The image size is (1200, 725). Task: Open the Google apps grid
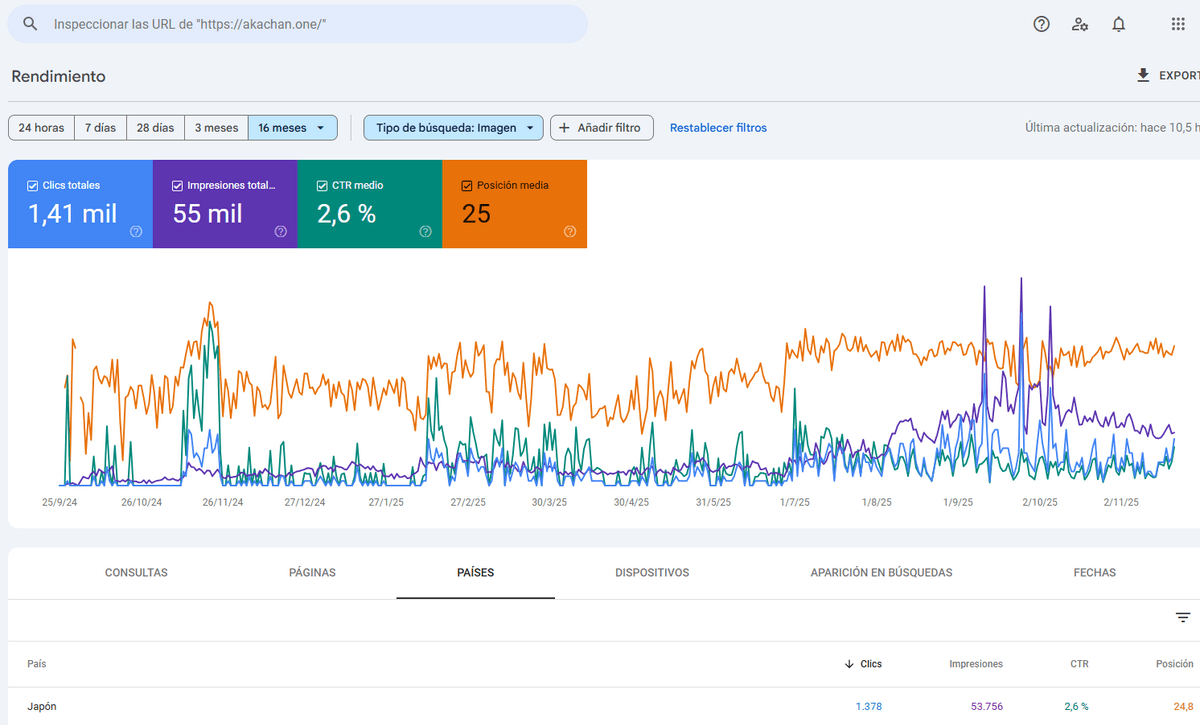[x=1178, y=24]
